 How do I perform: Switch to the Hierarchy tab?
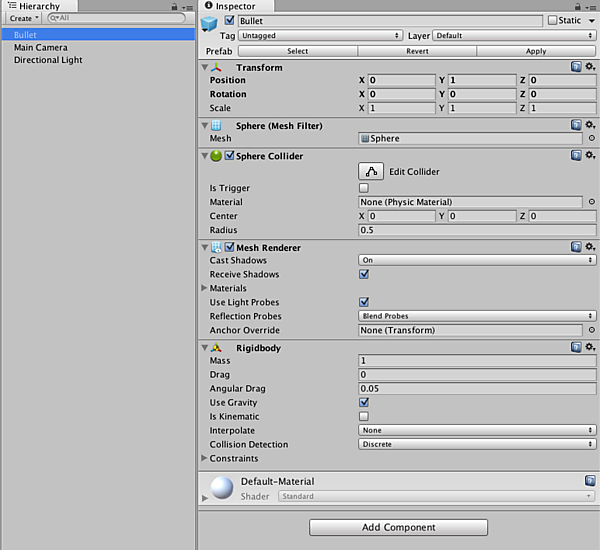(33, 6)
